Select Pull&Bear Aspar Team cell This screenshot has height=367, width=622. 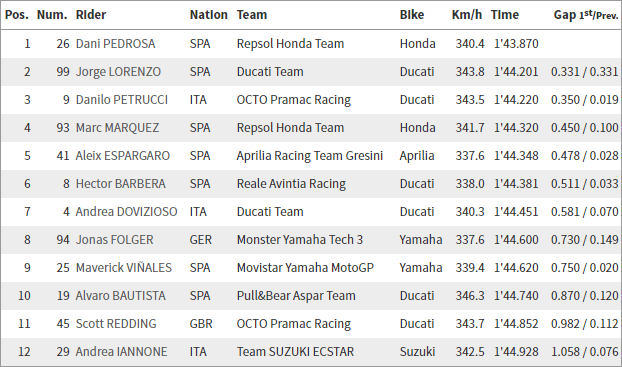[296, 296]
